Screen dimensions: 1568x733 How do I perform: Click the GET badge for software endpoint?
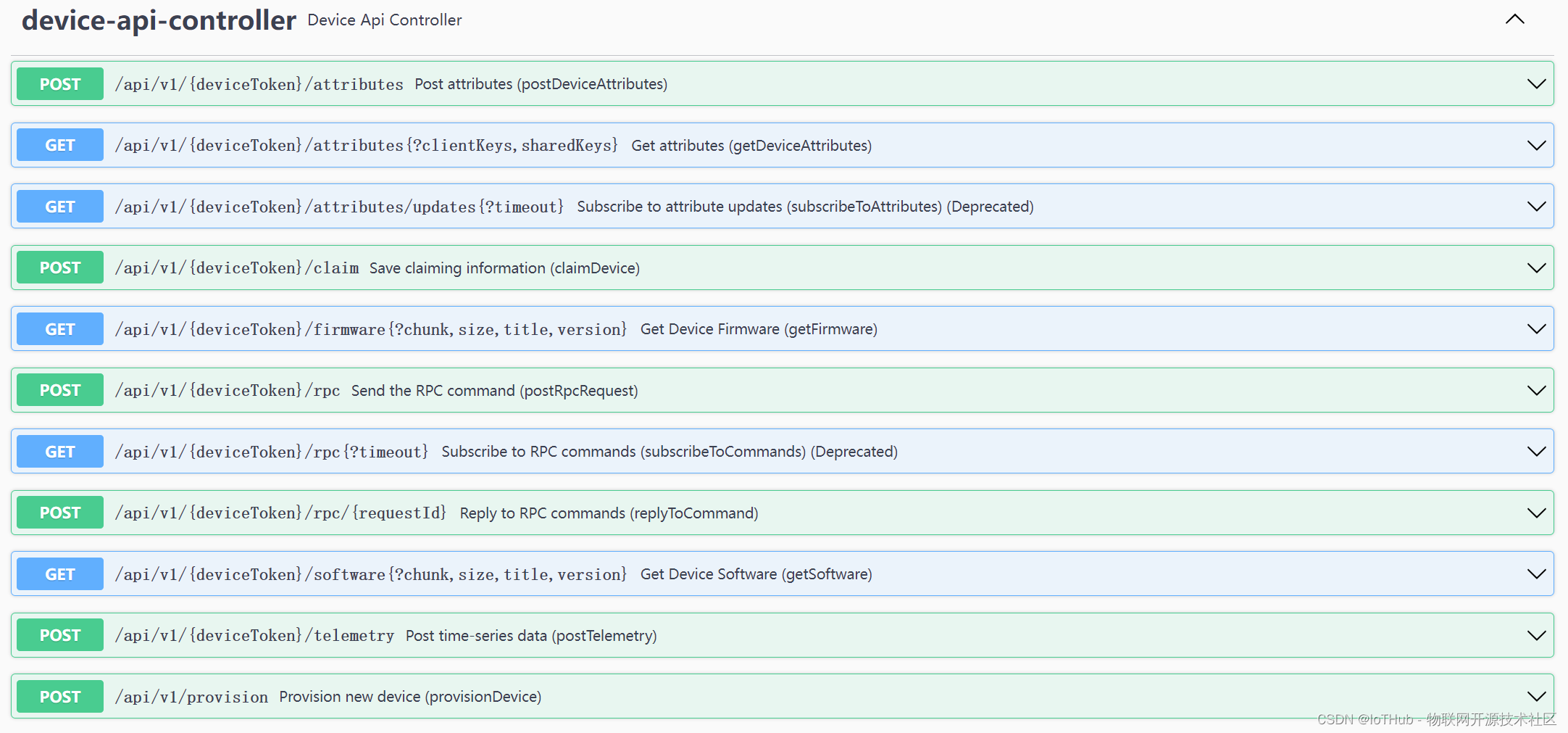(x=60, y=574)
